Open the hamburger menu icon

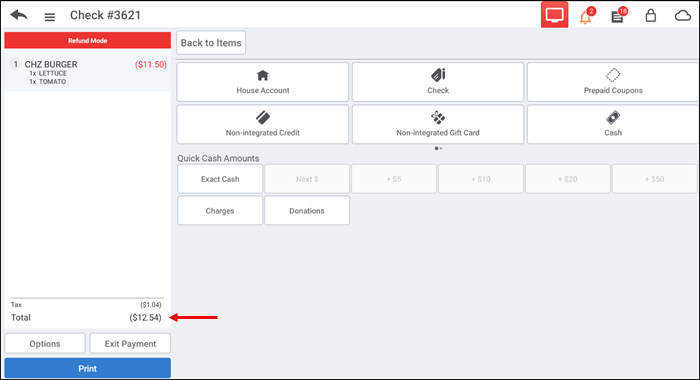(x=50, y=17)
